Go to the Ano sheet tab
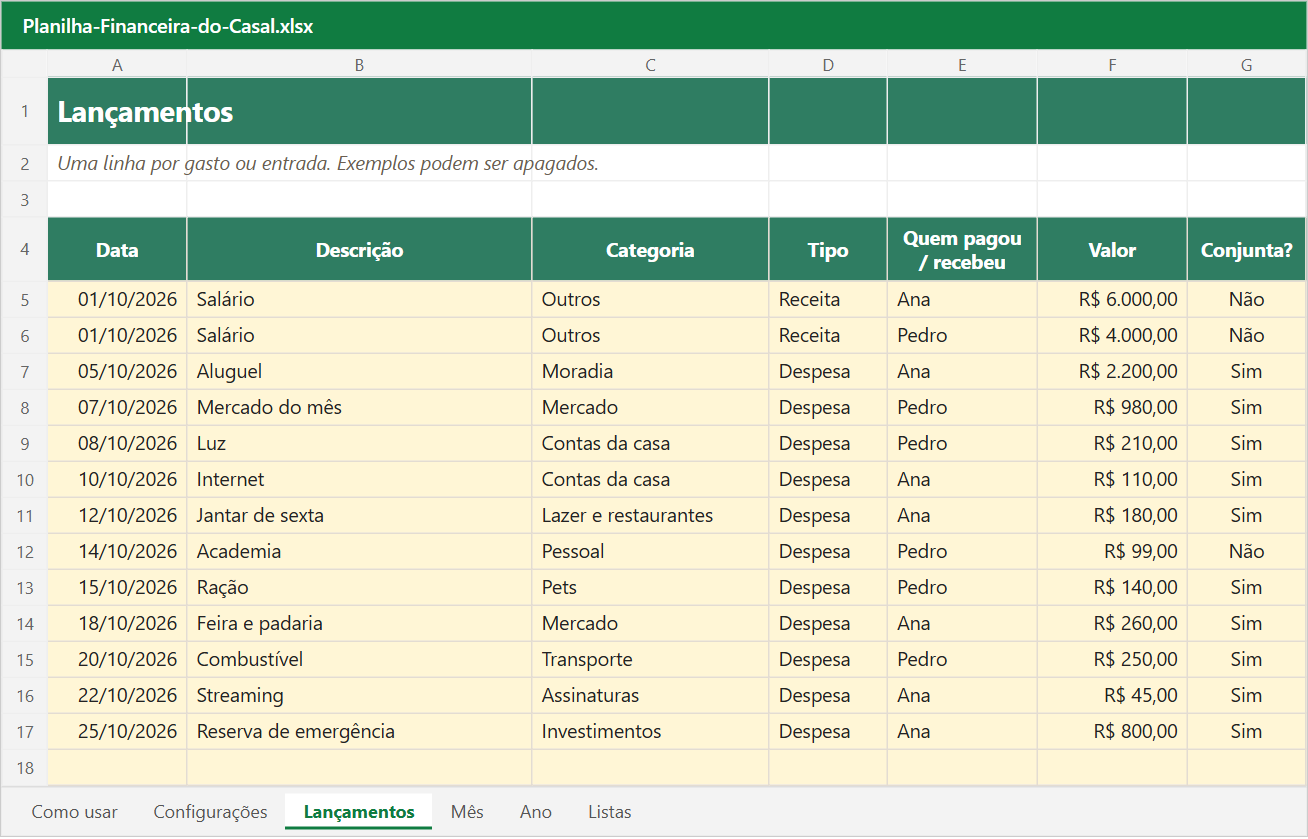1308x839 pixels. pos(536,812)
